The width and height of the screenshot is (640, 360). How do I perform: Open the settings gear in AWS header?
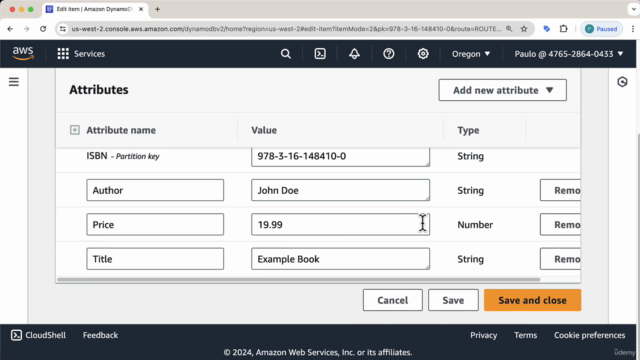[423, 53]
